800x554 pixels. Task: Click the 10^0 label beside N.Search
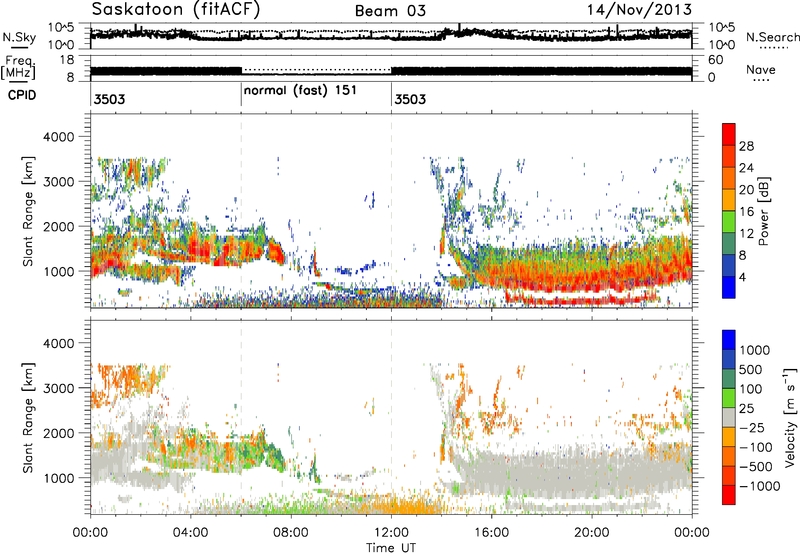click(721, 45)
